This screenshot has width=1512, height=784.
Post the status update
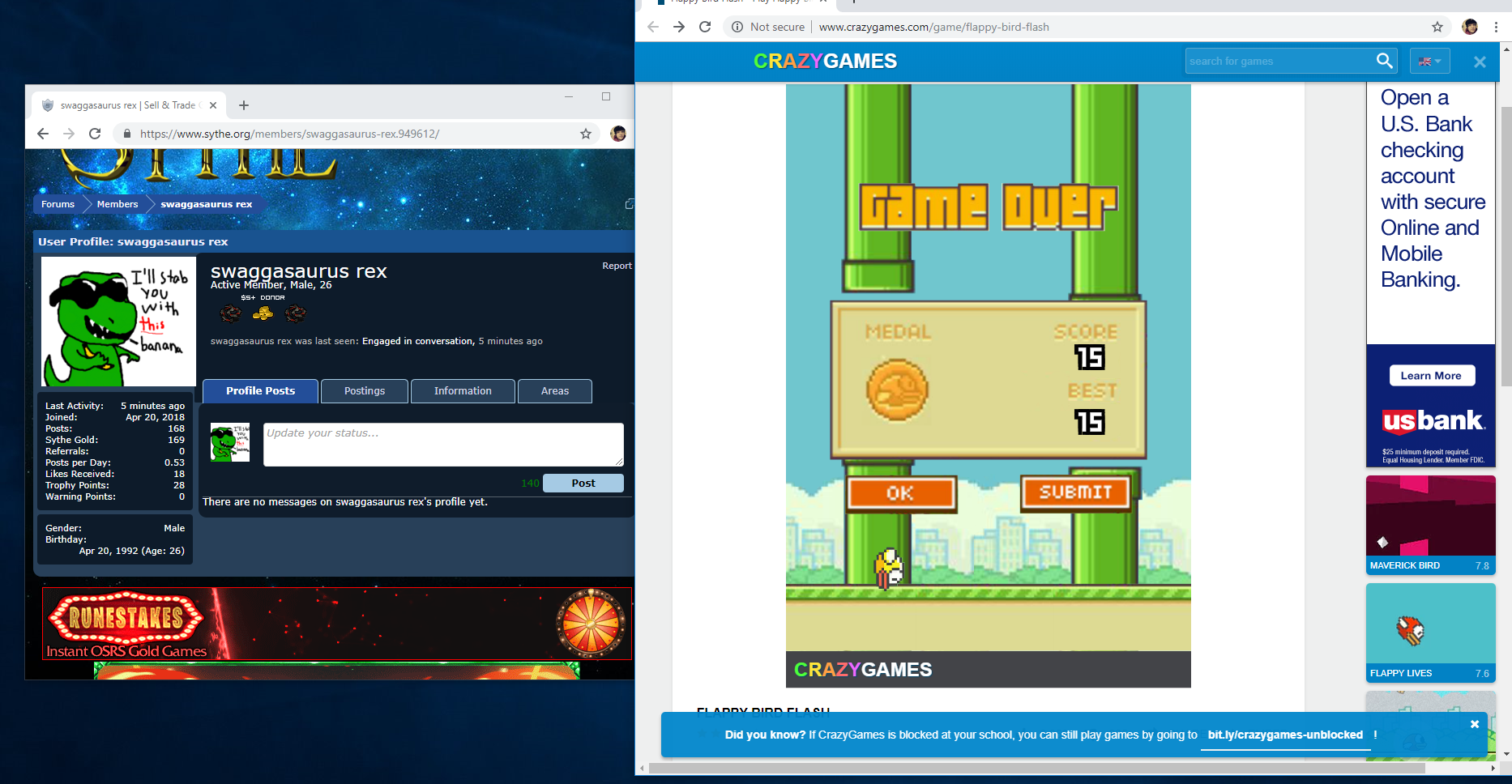(583, 484)
